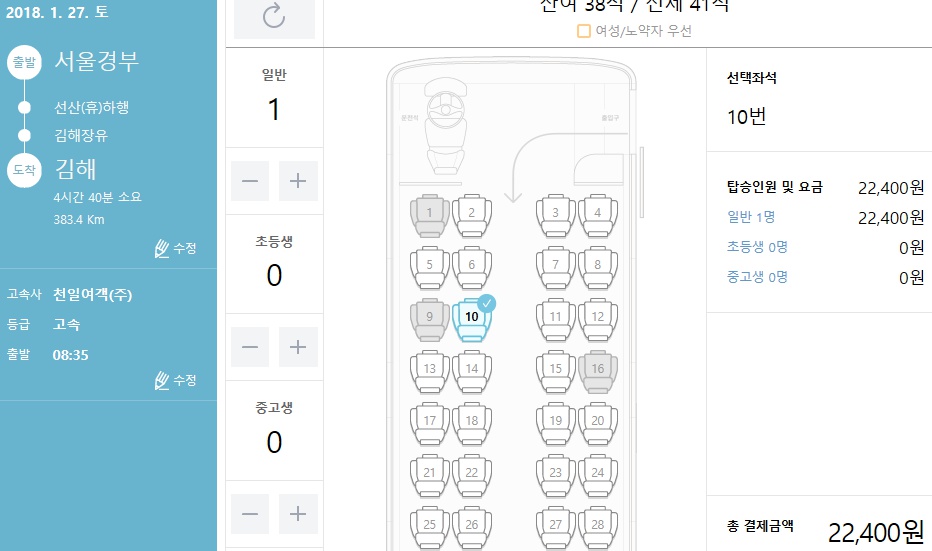Screen dimensions: 932x551
Task: Decrease 초등생 passenger count
Action: (x=250, y=347)
